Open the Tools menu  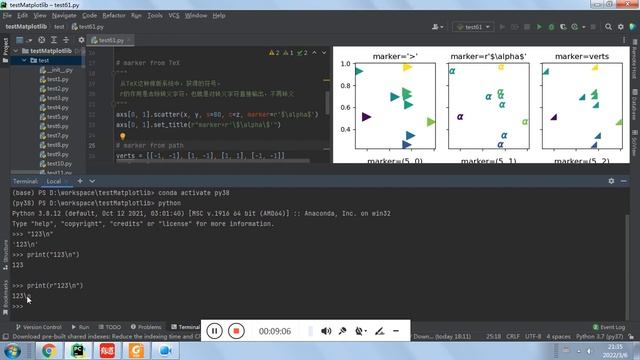[155, 16]
